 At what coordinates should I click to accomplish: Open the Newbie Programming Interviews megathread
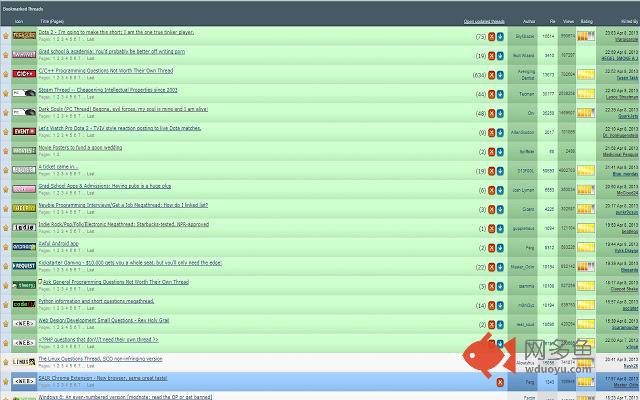(122, 204)
